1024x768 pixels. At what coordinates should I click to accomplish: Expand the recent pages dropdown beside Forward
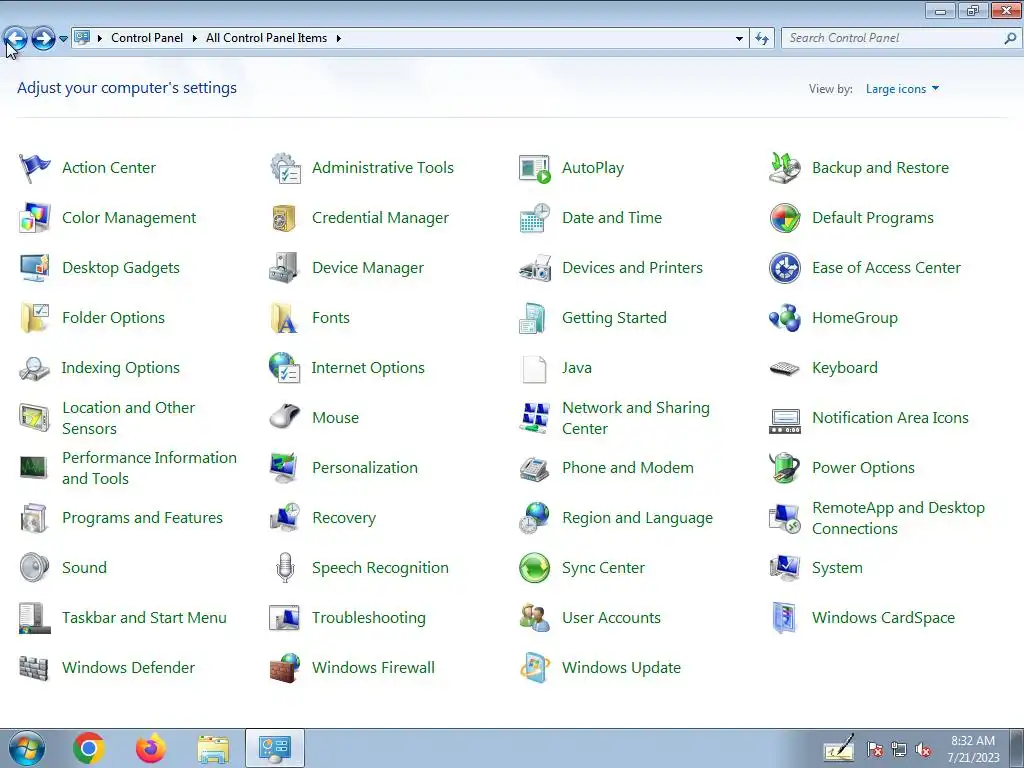point(63,39)
